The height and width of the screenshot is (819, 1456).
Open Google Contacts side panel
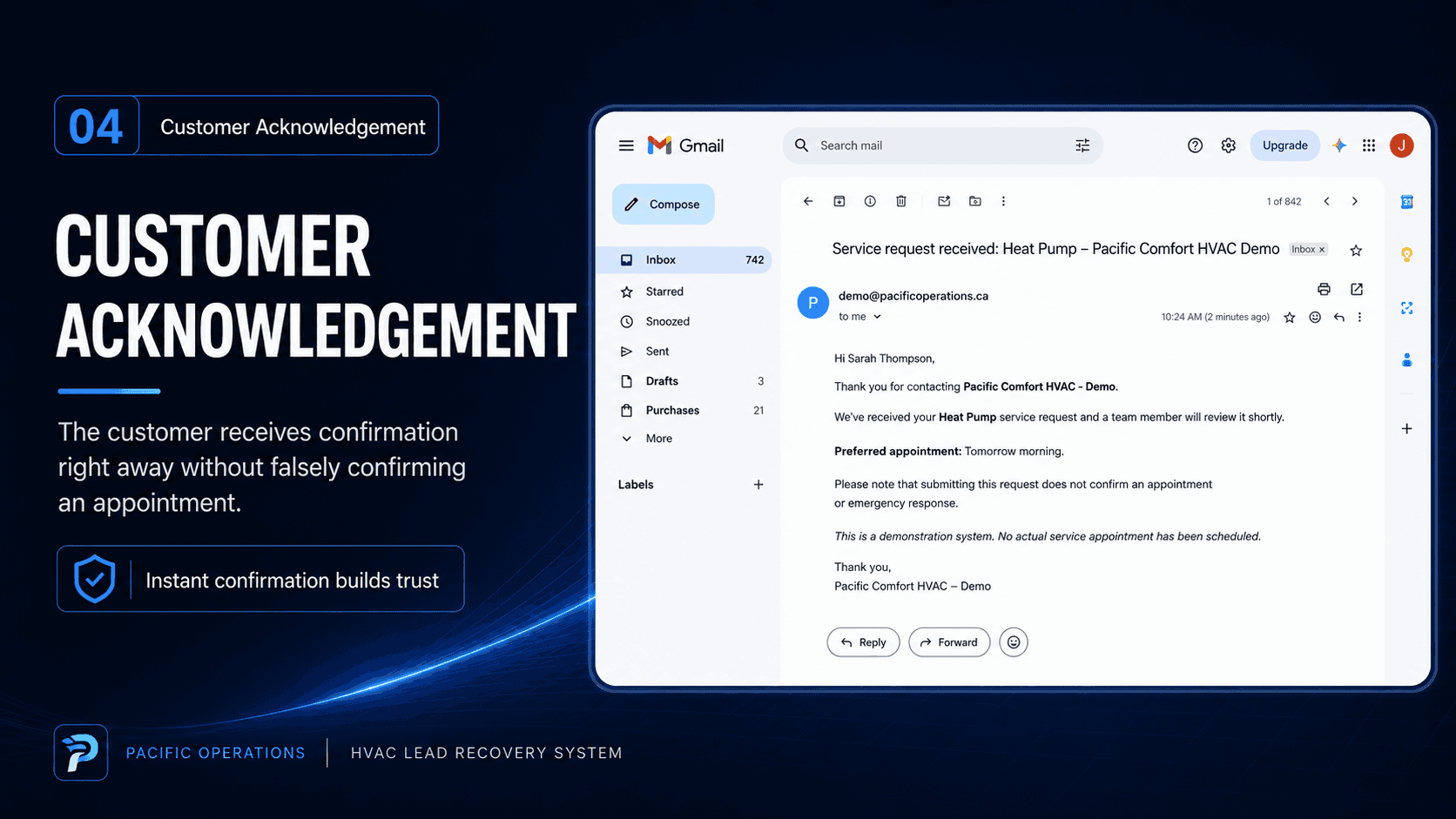(1406, 359)
